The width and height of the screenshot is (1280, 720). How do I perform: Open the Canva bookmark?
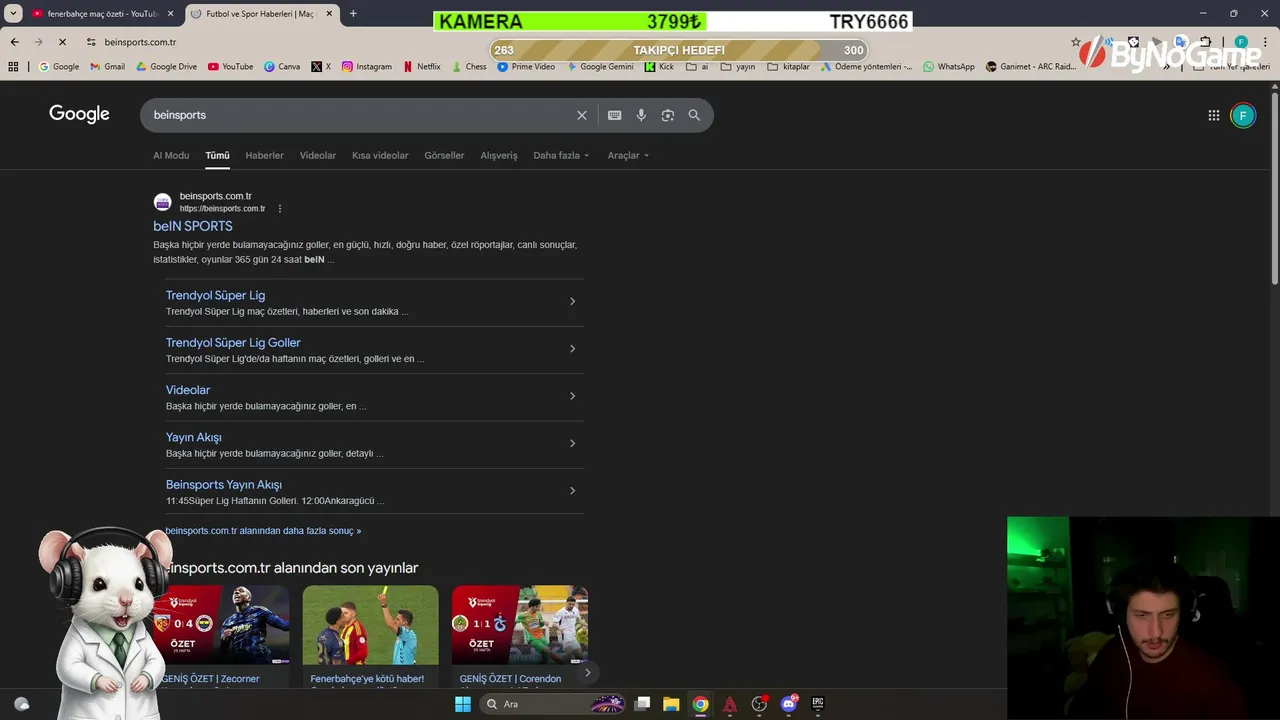(282, 67)
